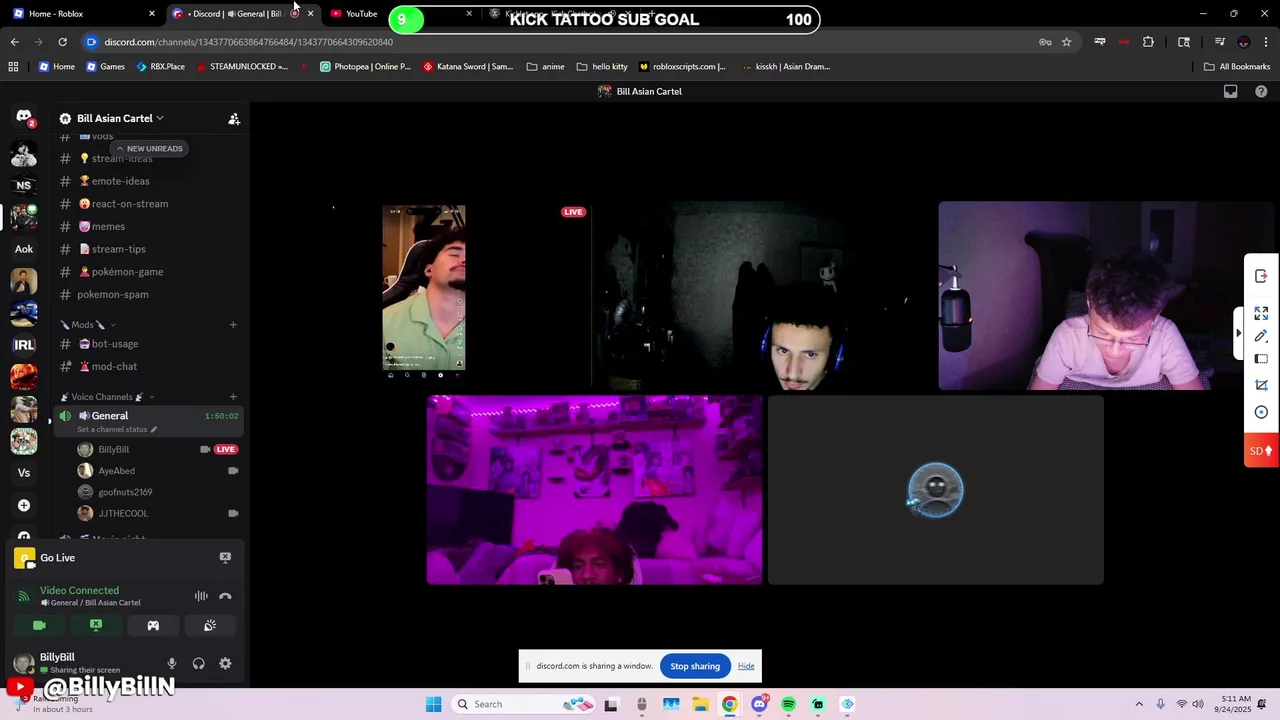
Task: Open Photopea bookmark
Action: (365, 67)
